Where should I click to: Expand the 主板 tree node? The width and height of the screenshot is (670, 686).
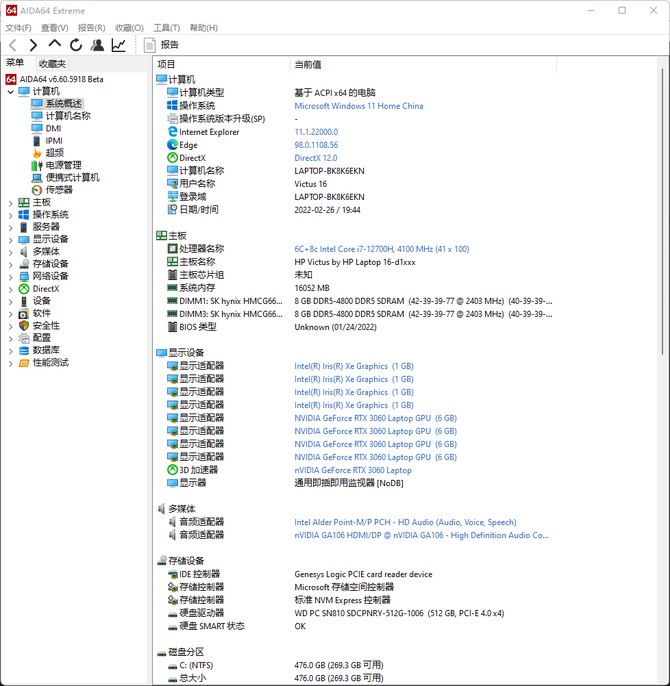(11, 202)
